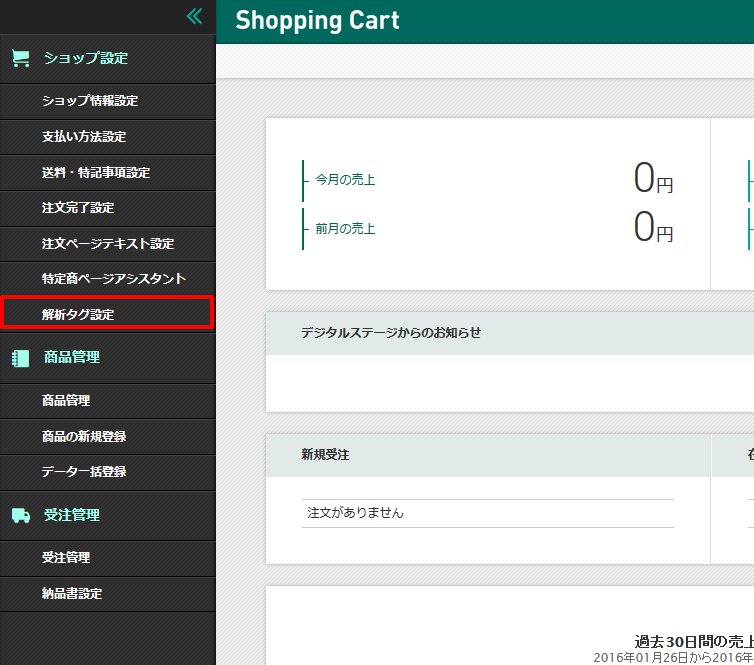
Task: Open 商品の新規登録 page
Action: [x=107, y=437]
